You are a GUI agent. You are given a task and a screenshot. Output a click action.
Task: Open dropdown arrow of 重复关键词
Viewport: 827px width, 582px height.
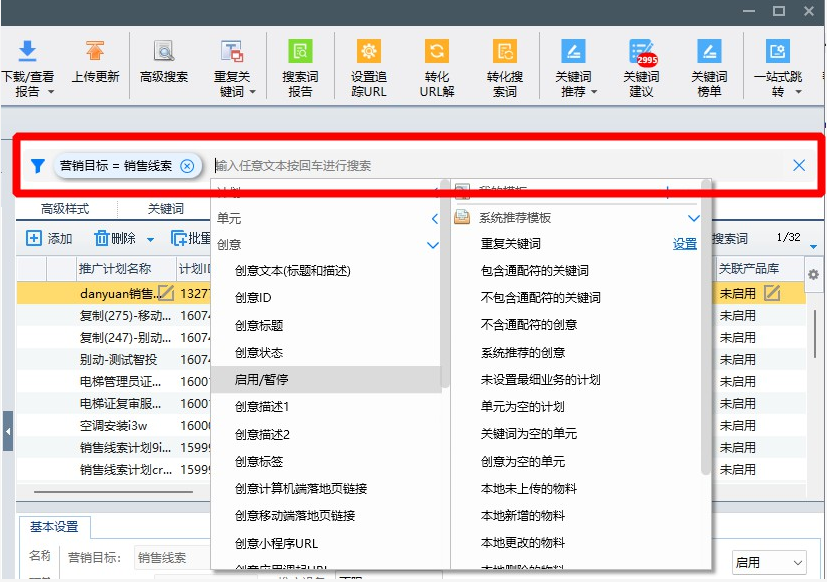pos(252,92)
